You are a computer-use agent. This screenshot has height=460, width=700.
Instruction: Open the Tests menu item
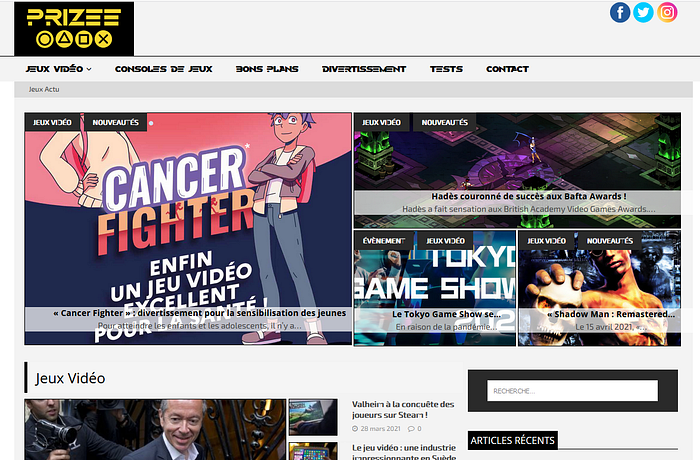446,69
